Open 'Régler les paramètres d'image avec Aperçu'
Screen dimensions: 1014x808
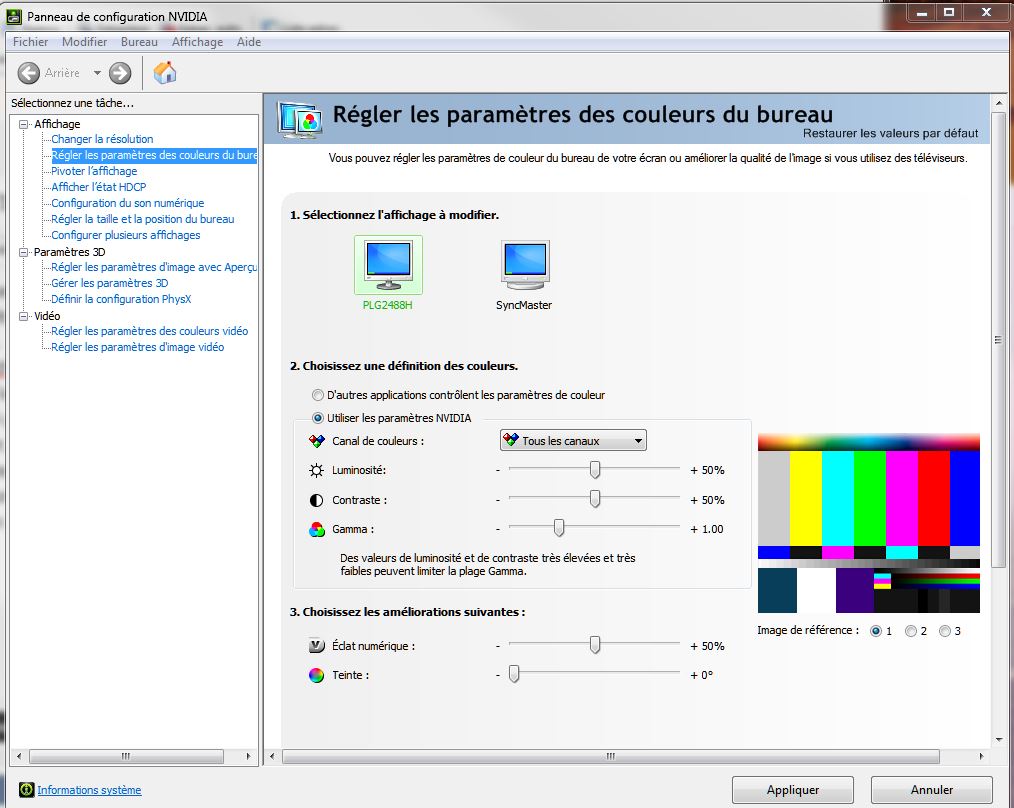tap(154, 267)
